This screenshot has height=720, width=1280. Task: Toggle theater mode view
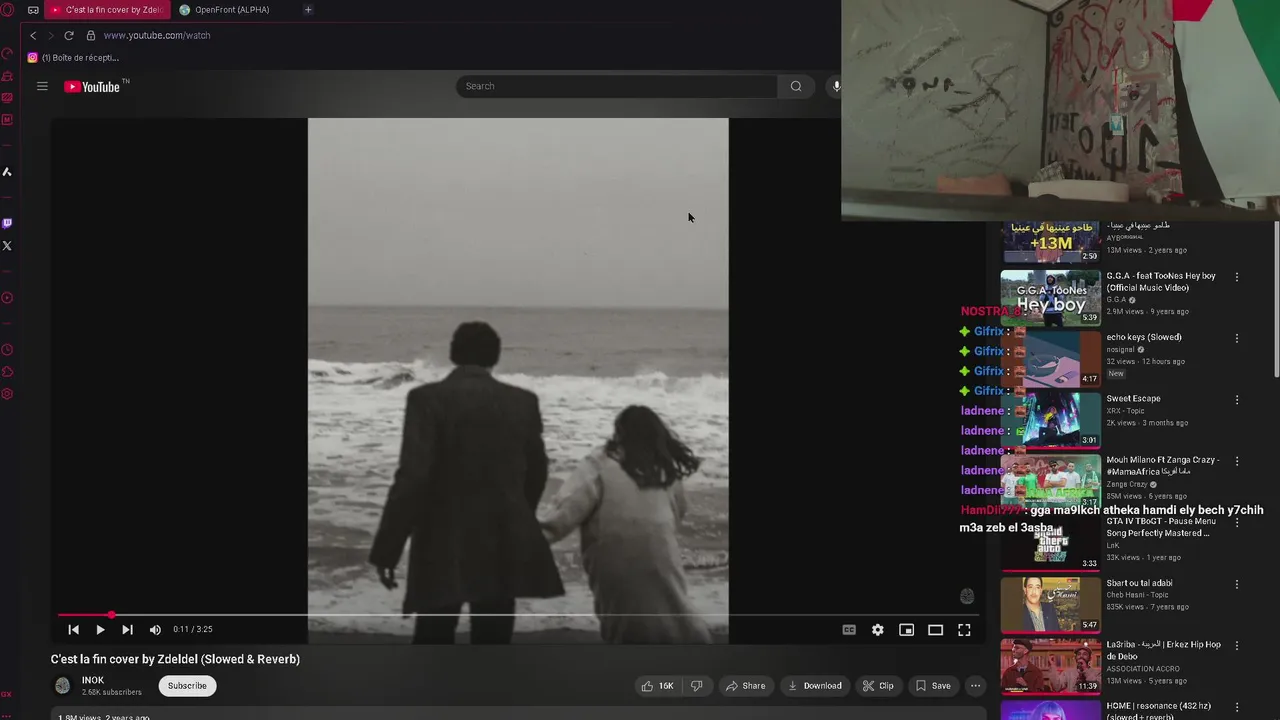click(x=935, y=630)
